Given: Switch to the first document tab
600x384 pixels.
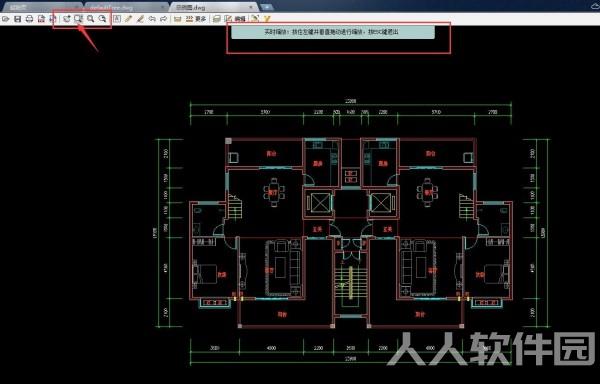Looking at the screenshot, I should coord(41,7).
